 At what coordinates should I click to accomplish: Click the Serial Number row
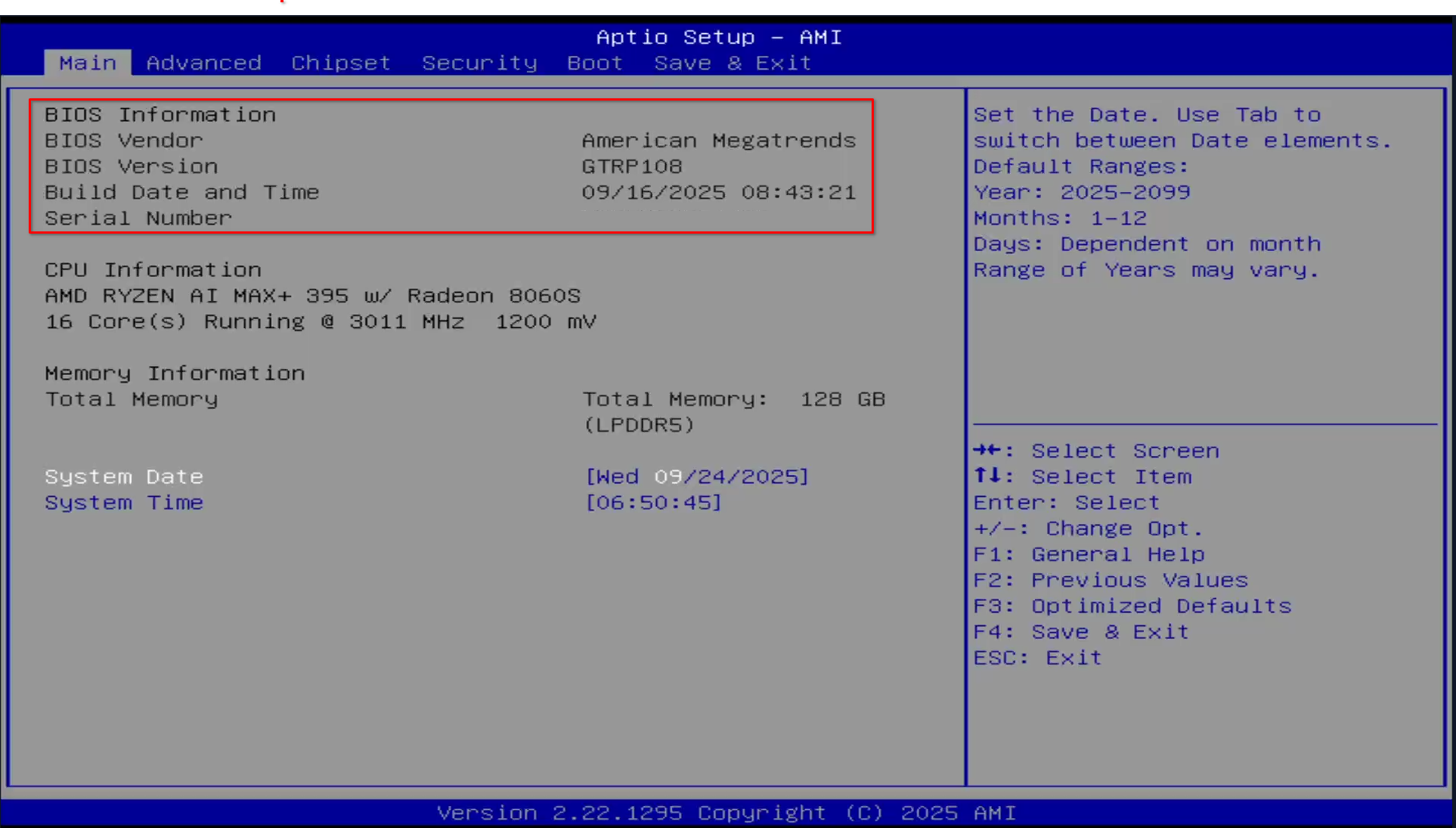pos(138,219)
